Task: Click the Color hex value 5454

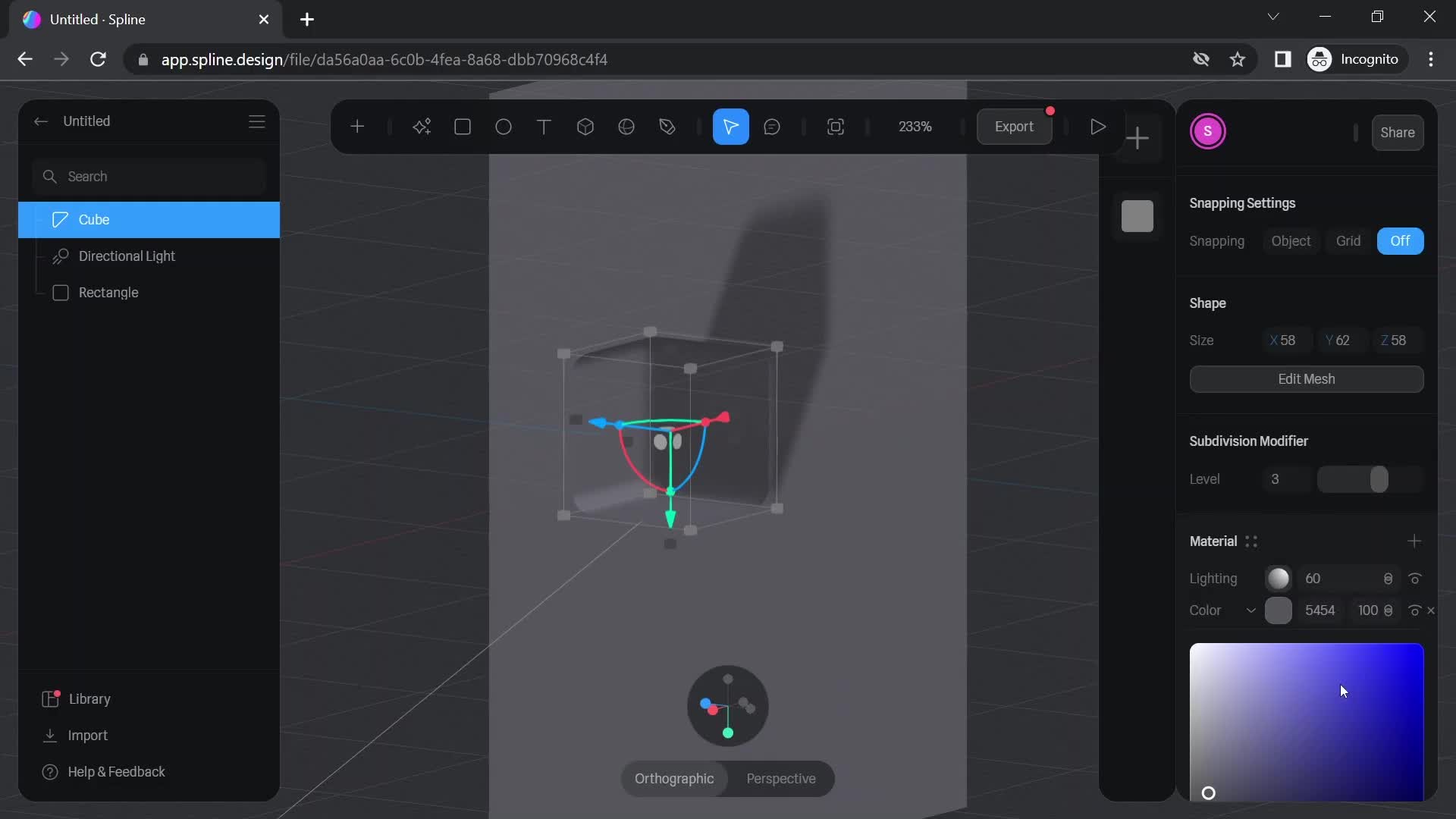Action: point(1320,610)
